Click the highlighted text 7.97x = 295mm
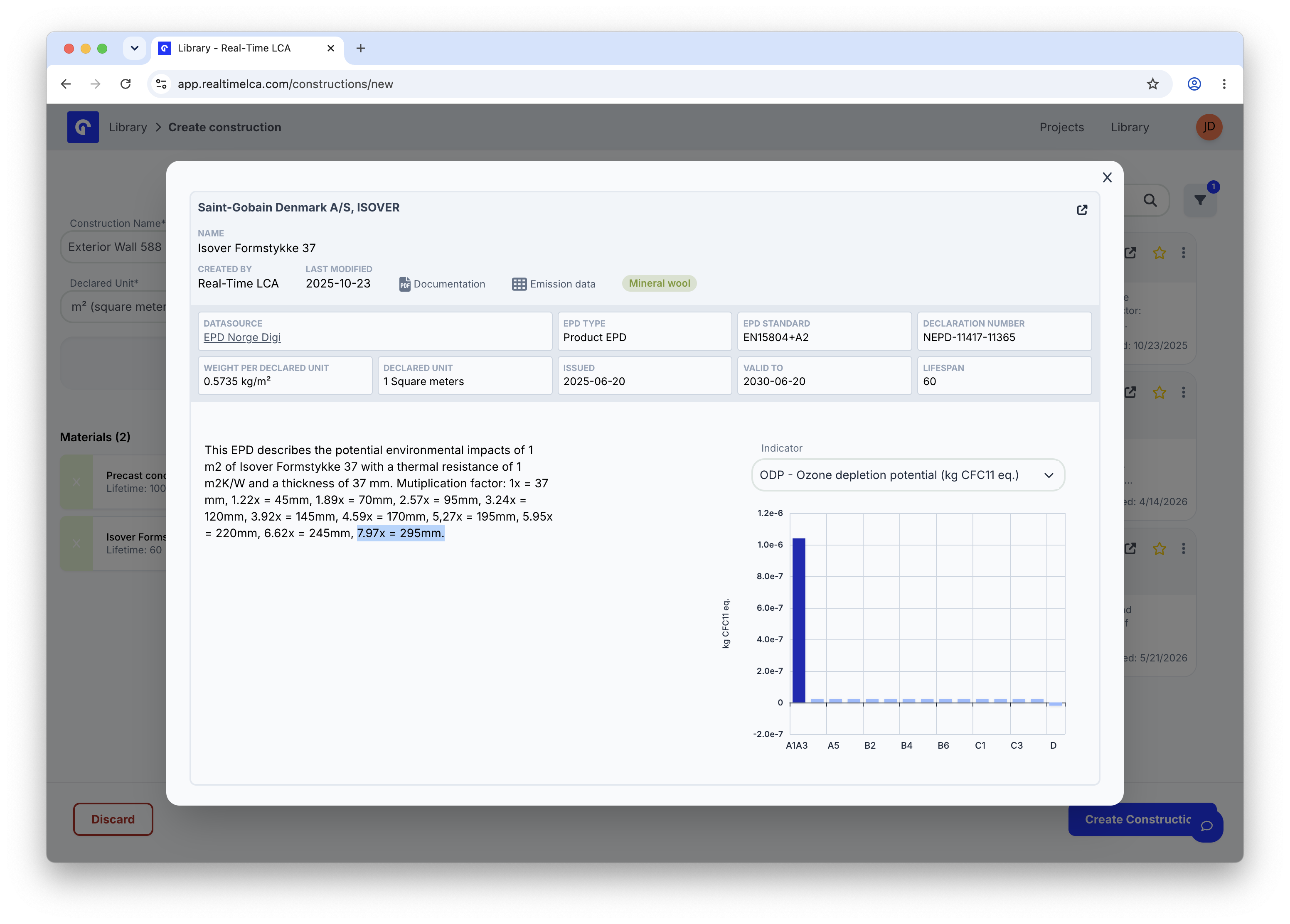Viewport: 1290px width, 924px height. (x=400, y=533)
